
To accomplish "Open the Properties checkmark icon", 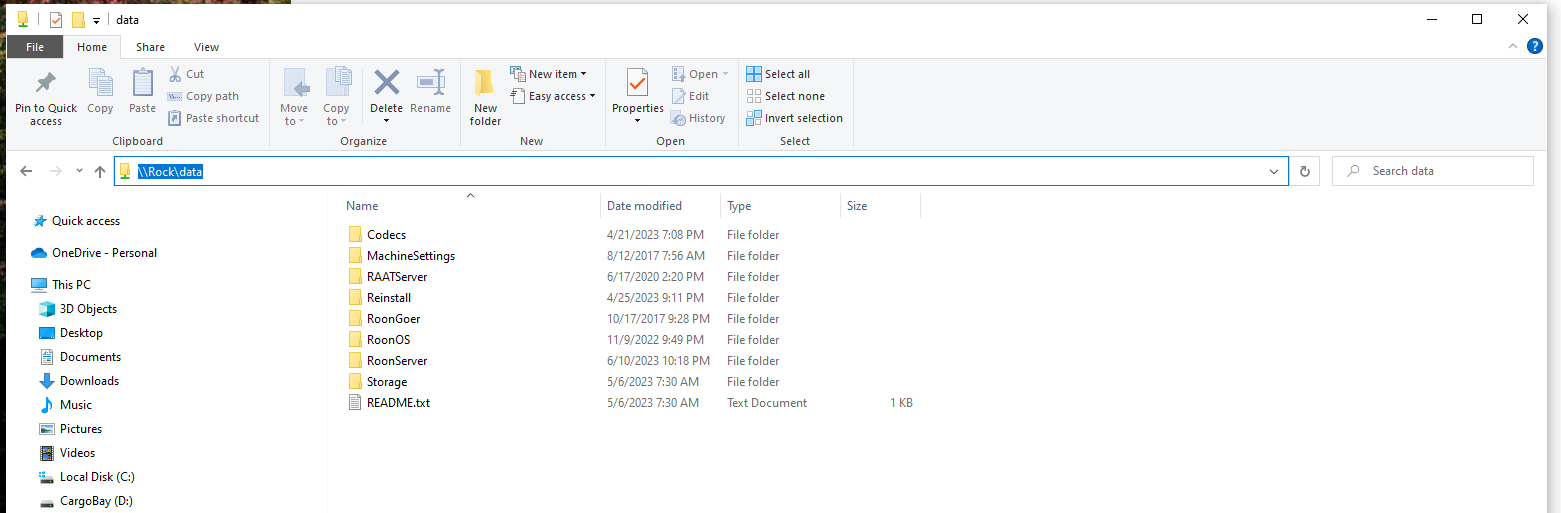I will (637, 82).
